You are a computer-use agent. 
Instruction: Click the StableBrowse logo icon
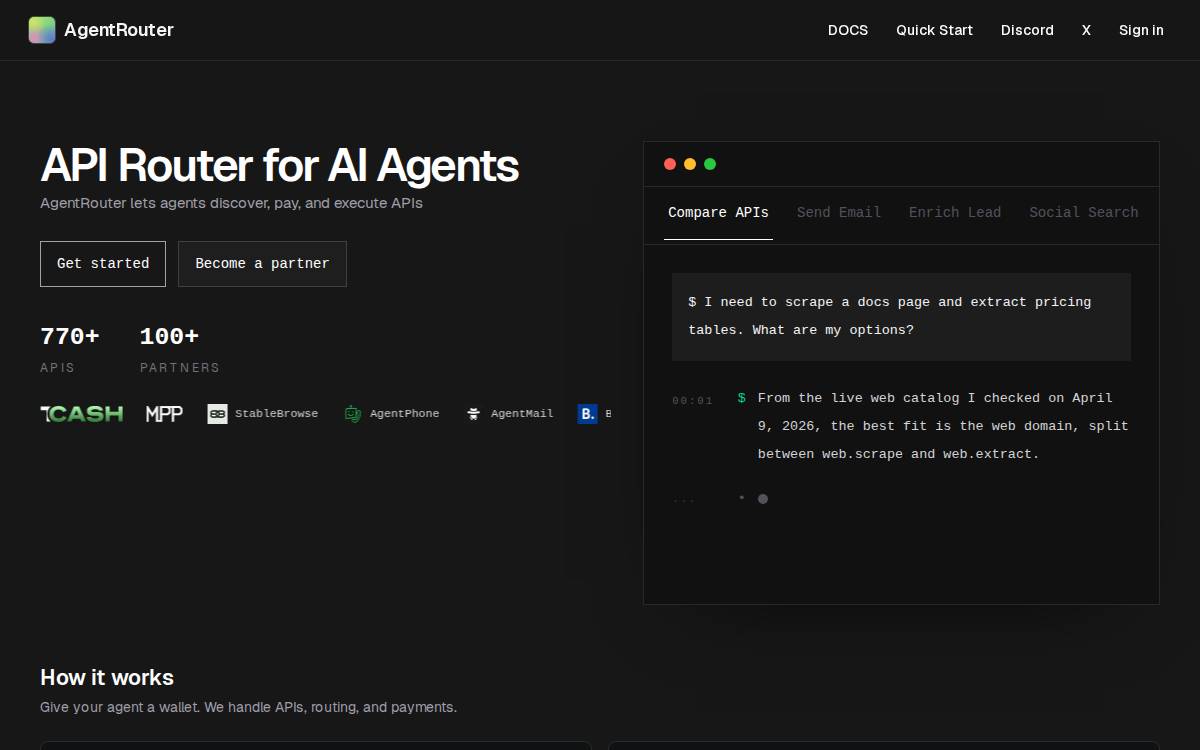click(217, 413)
